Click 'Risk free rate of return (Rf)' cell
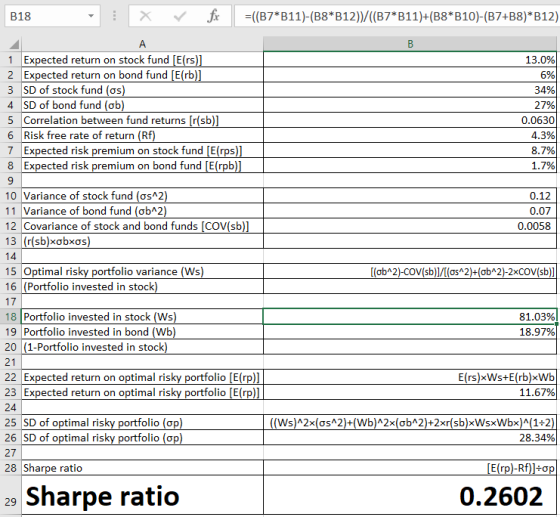The image size is (560, 517). point(142,135)
